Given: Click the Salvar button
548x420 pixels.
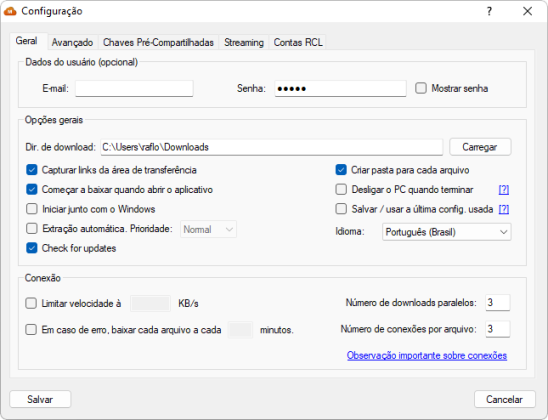Looking at the screenshot, I should [40, 399].
